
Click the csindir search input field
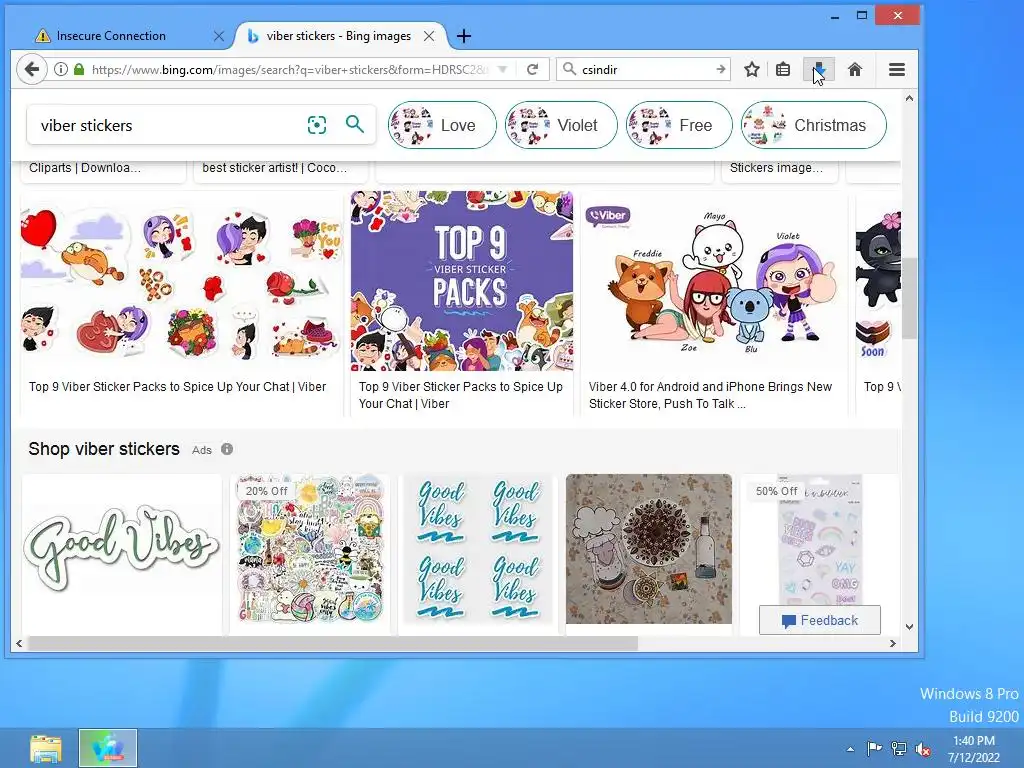click(643, 69)
